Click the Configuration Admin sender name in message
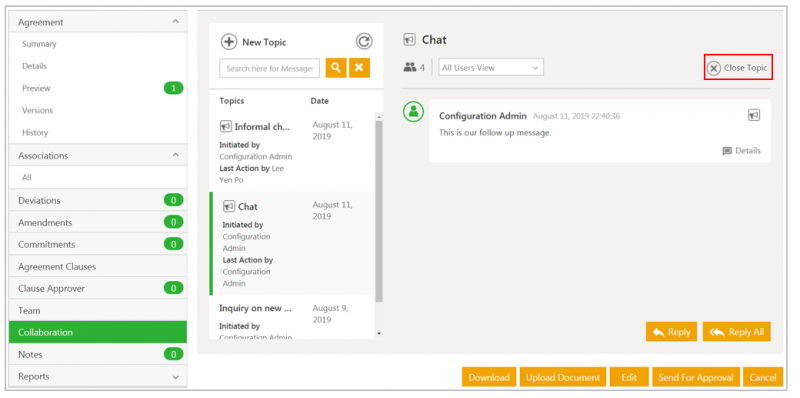This screenshot has width=800, height=398. pos(483,116)
